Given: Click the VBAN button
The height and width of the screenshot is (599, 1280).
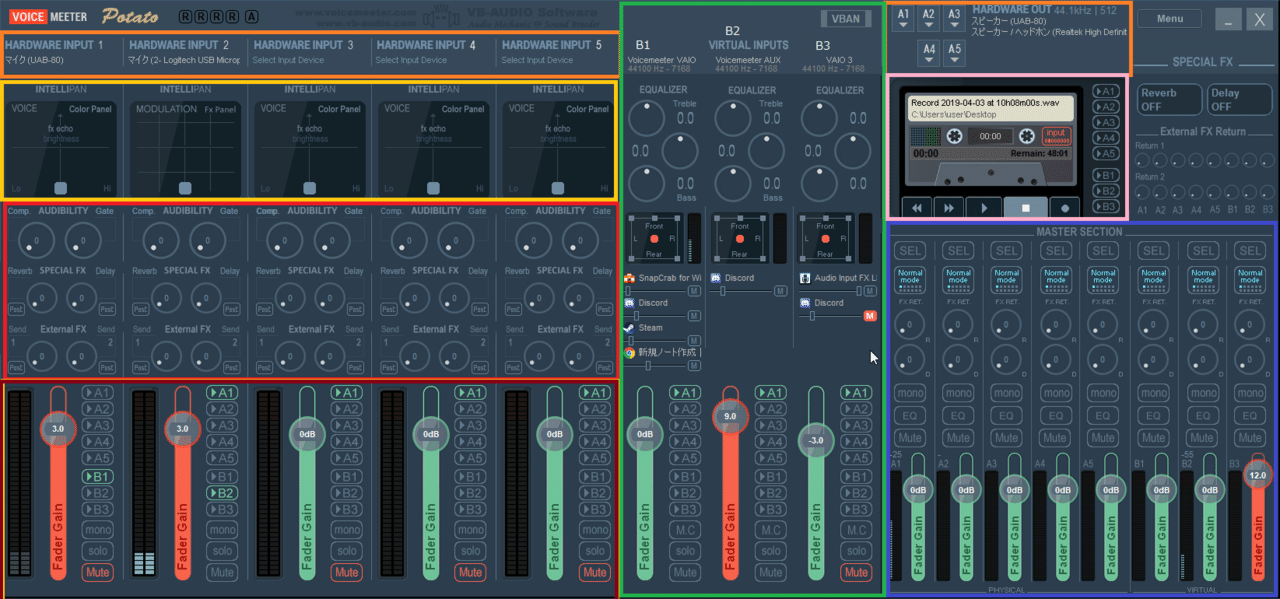Looking at the screenshot, I should 845,18.
